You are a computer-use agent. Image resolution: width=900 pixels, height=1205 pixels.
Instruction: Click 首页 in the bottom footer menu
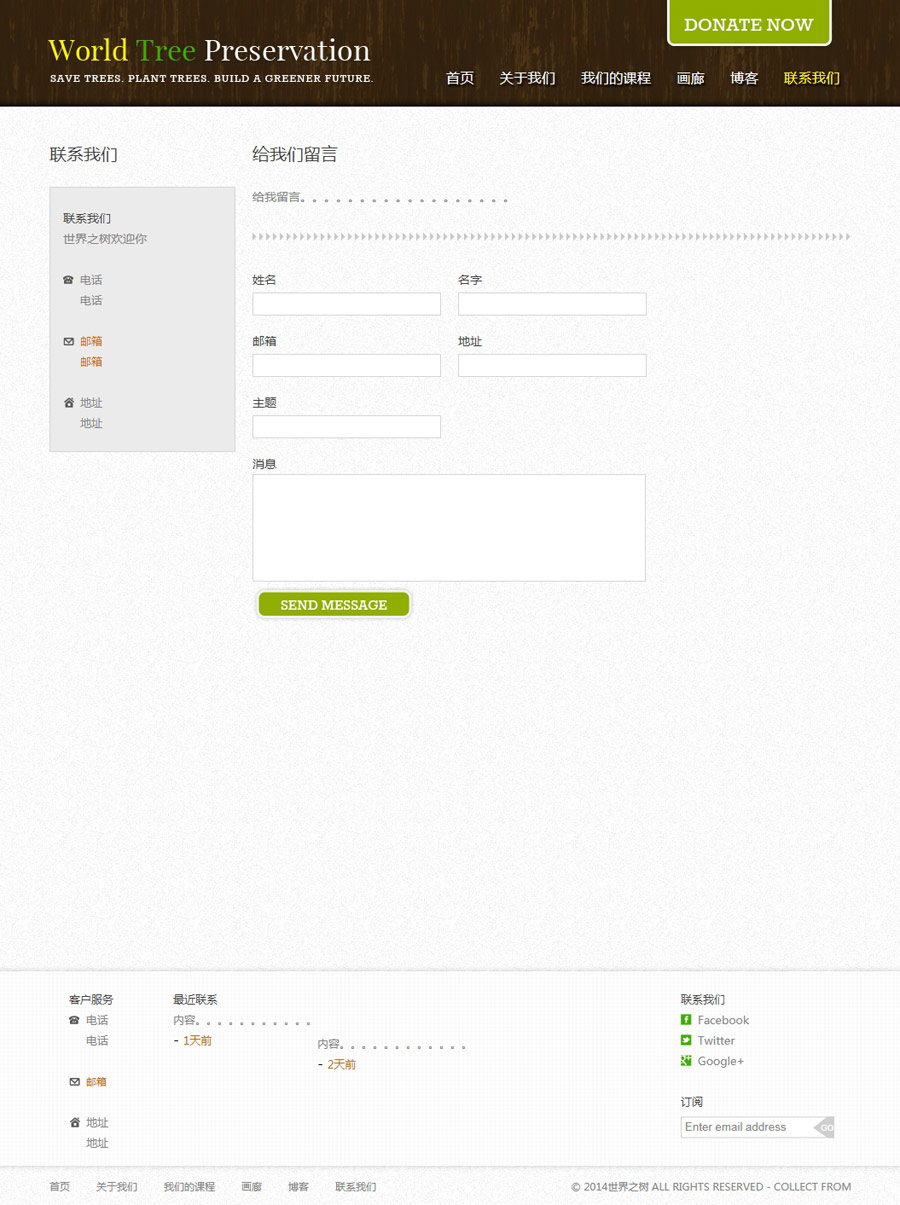point(60,1187)
